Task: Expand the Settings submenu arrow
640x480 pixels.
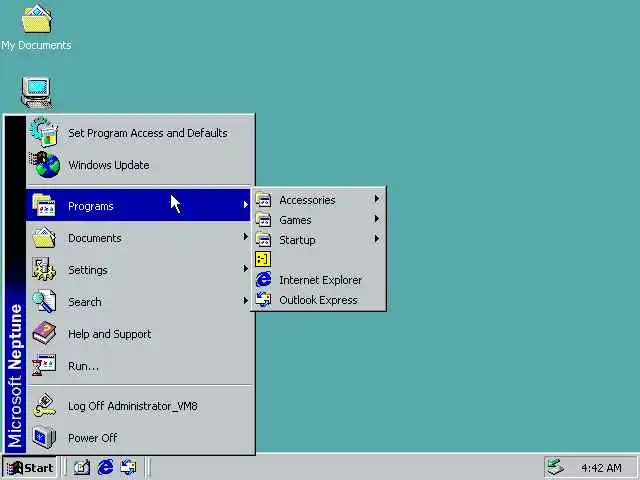Action: 245,269
